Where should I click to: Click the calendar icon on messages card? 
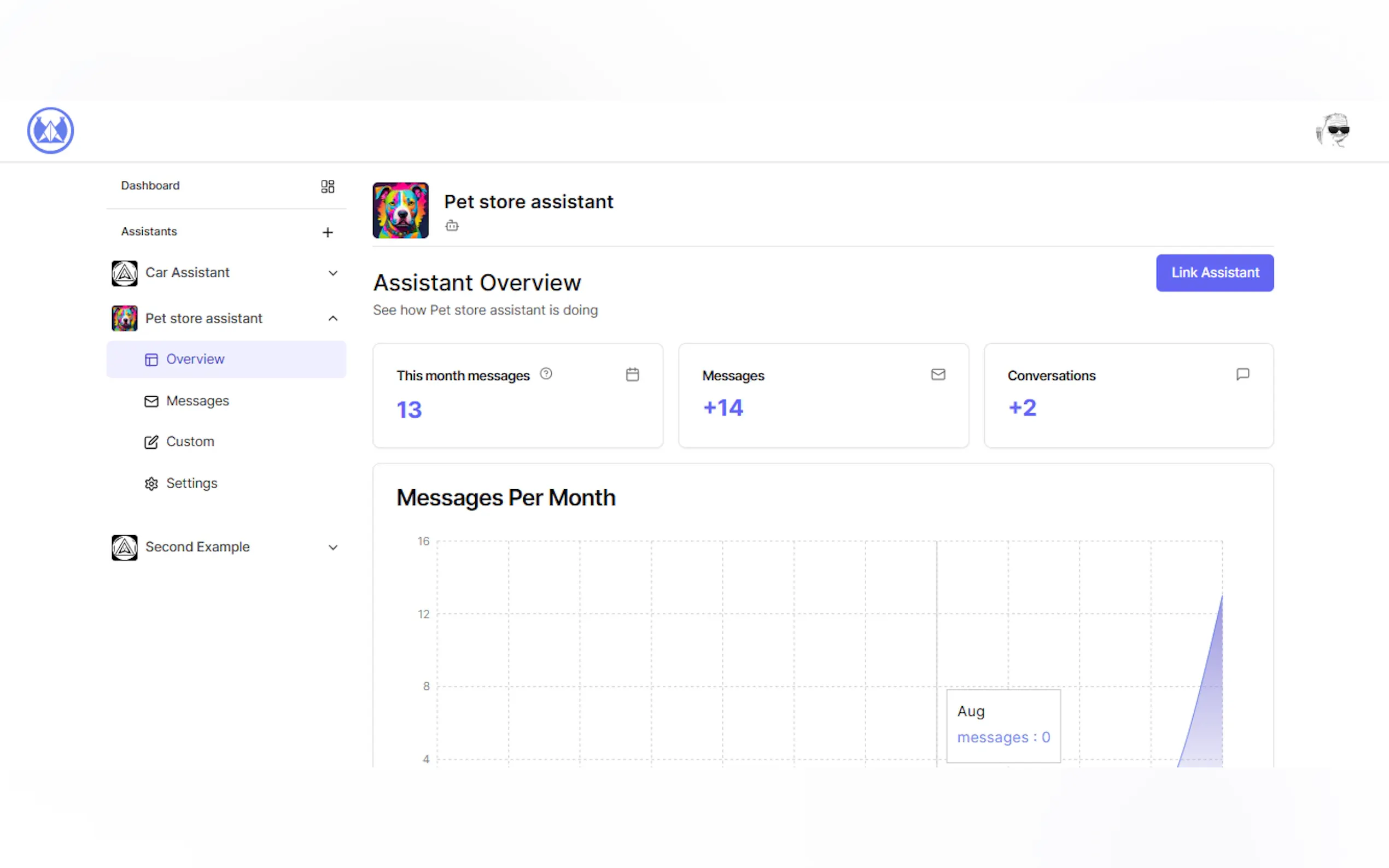click(x=632, y=375)
